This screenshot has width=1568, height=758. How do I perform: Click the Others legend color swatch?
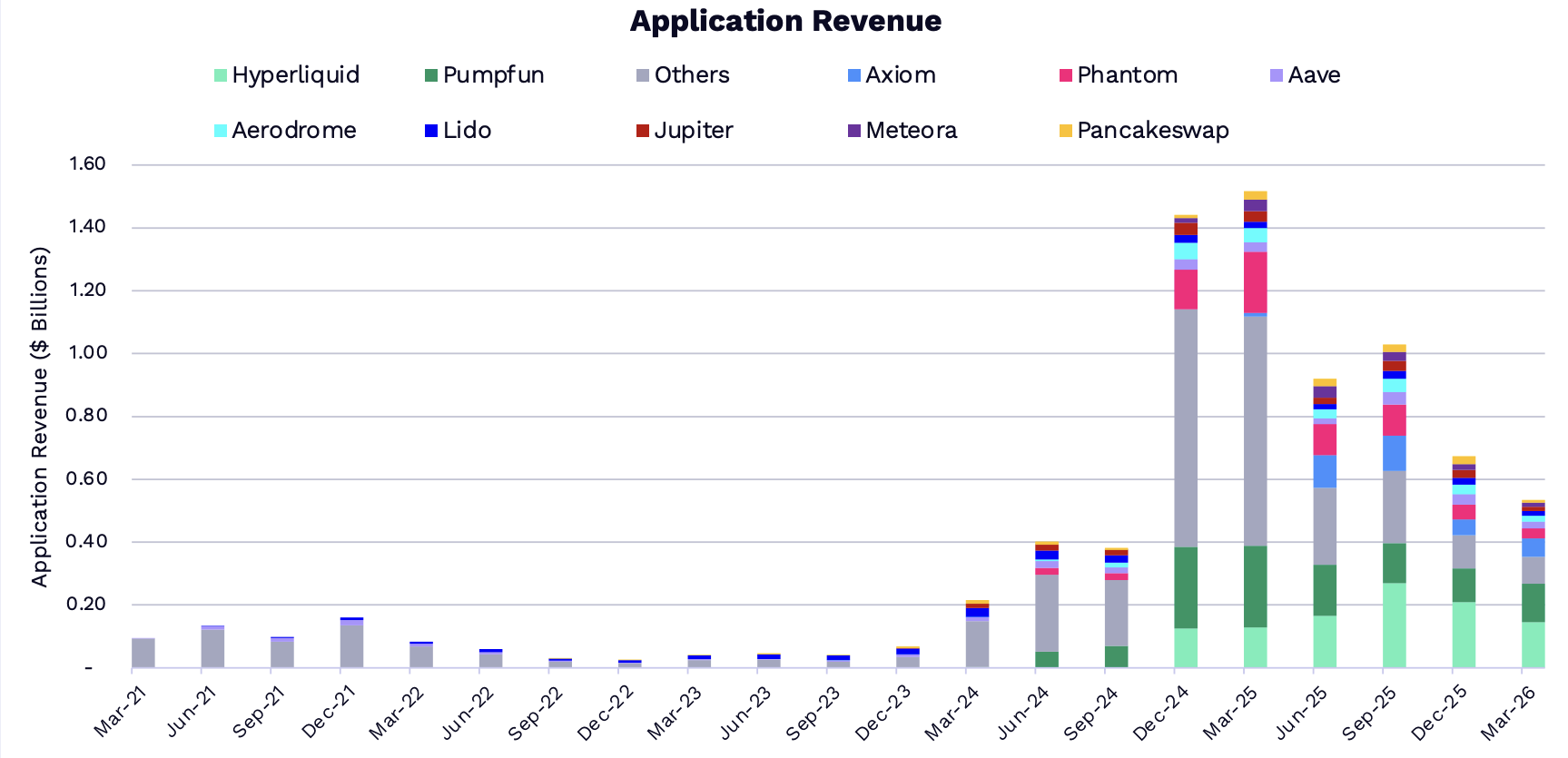[x=643, y=75]
